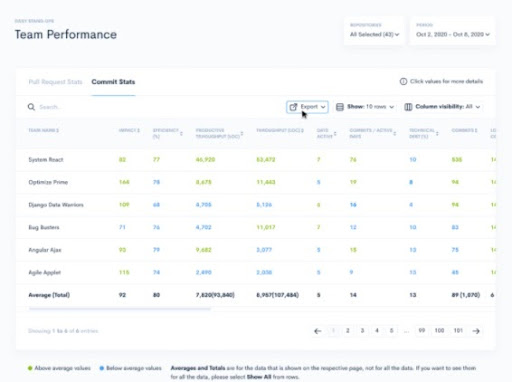Sort by Commits column
Screen dimensions: 512x382
[x=464, y=130]
